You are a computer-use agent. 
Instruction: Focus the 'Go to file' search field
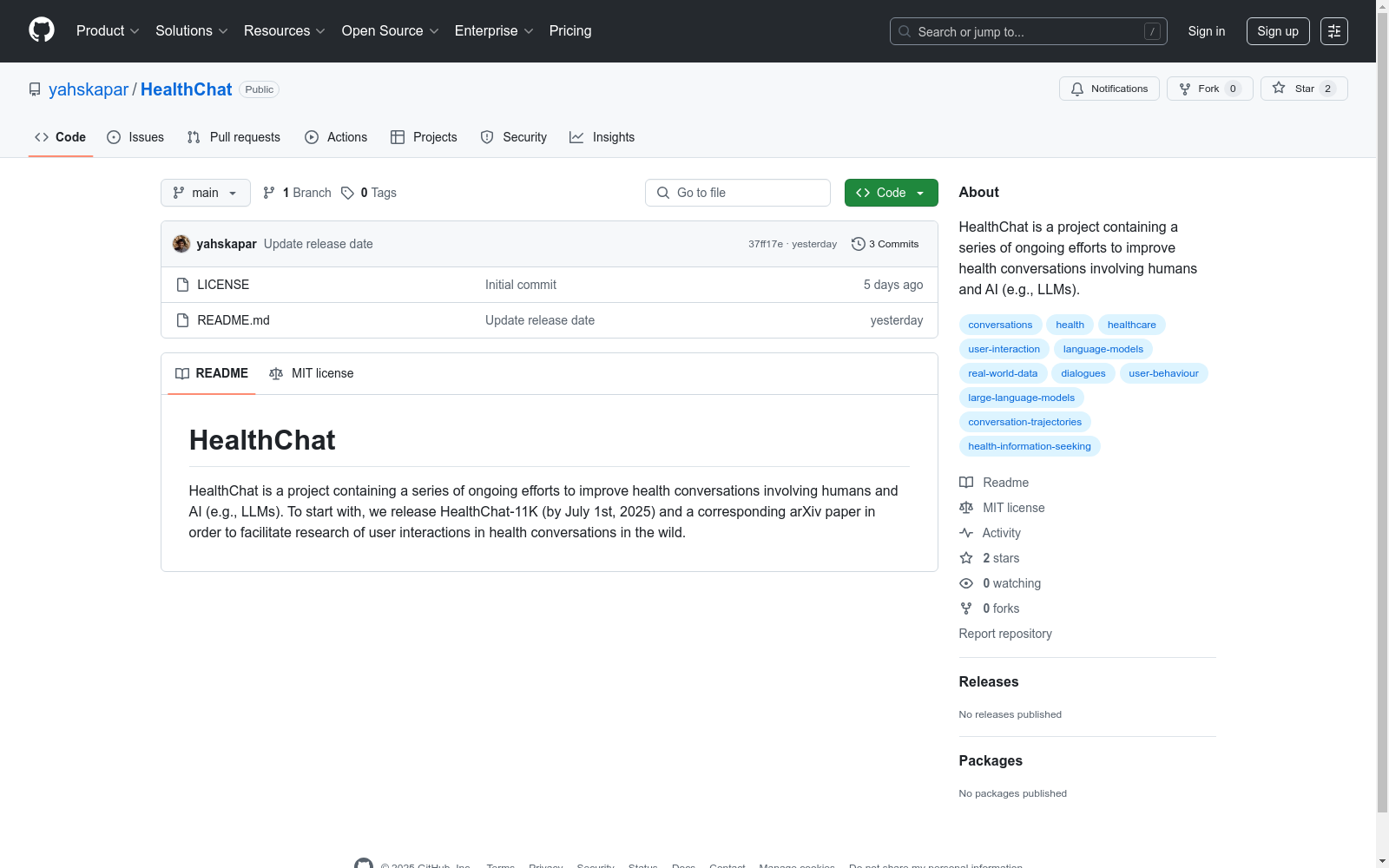(x=738, y=193)
